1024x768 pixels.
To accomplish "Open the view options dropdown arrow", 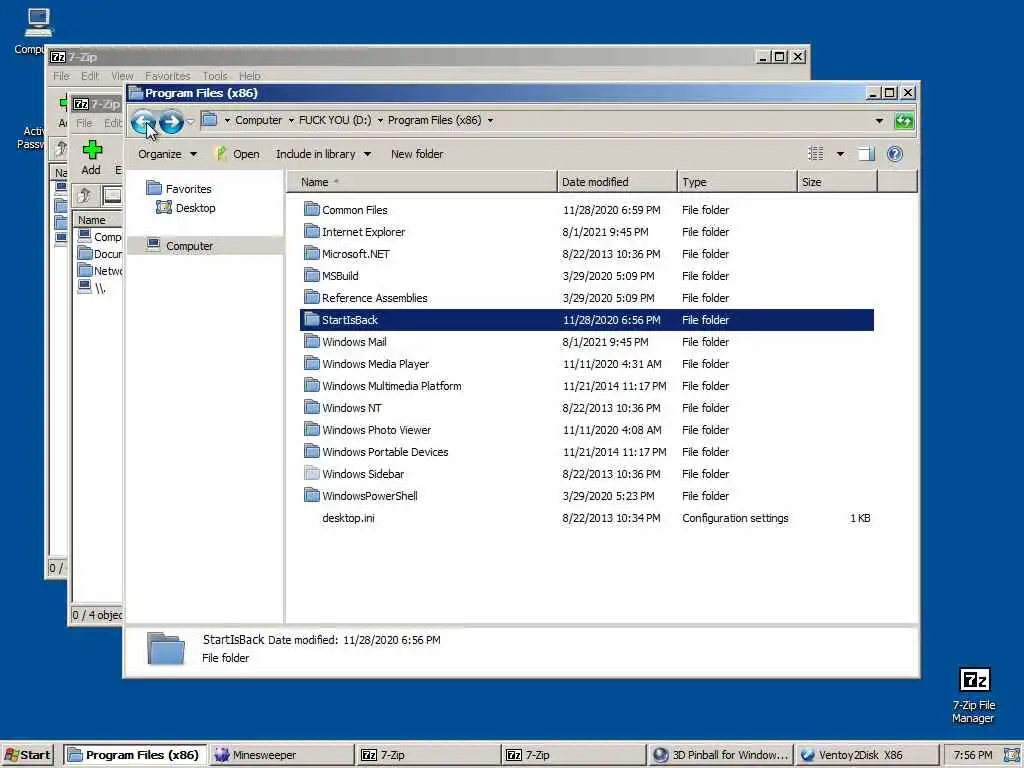I will tap(840, 154).
